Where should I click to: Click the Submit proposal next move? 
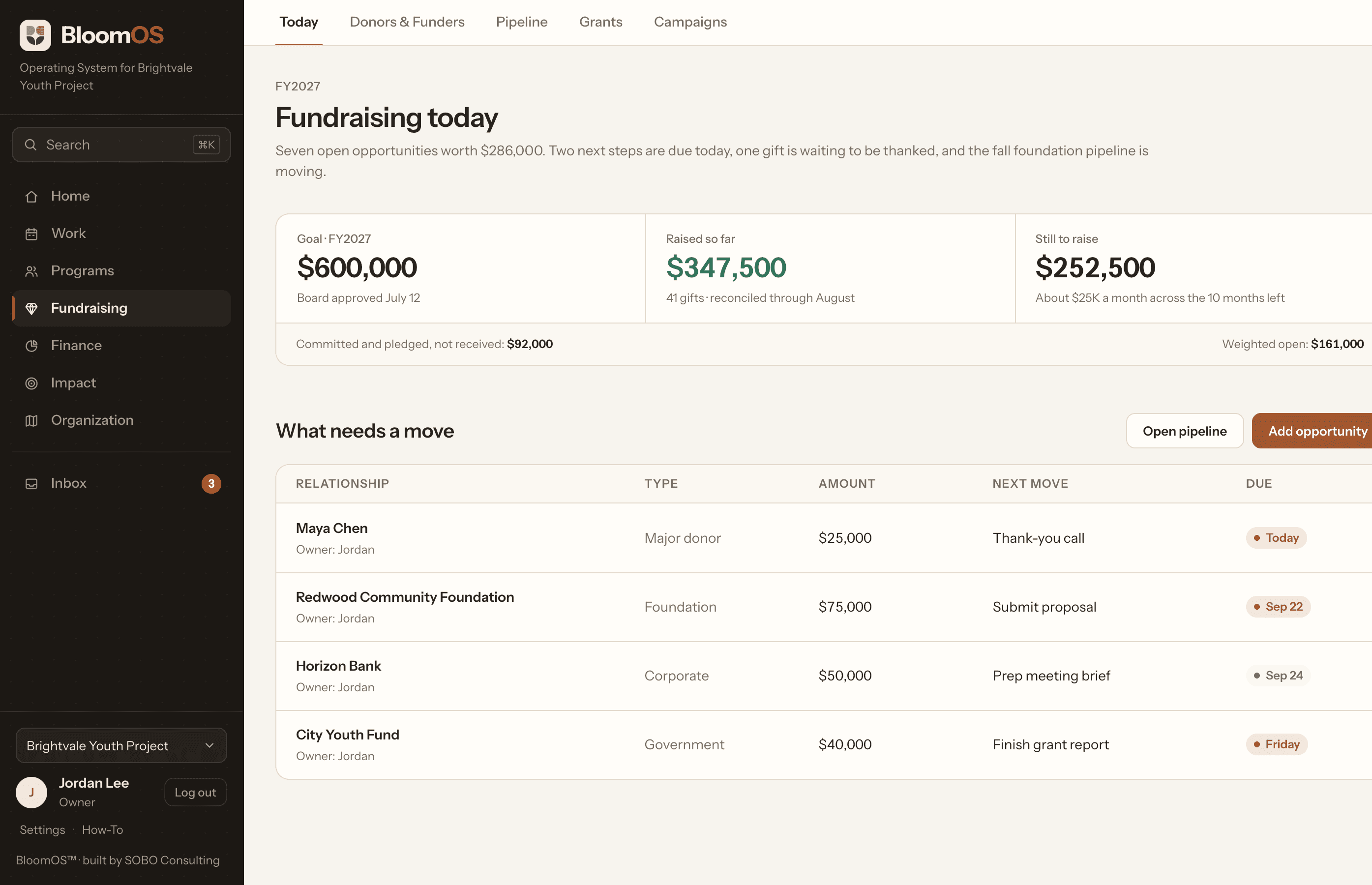pyautogui.click(x=1044, y=607)
